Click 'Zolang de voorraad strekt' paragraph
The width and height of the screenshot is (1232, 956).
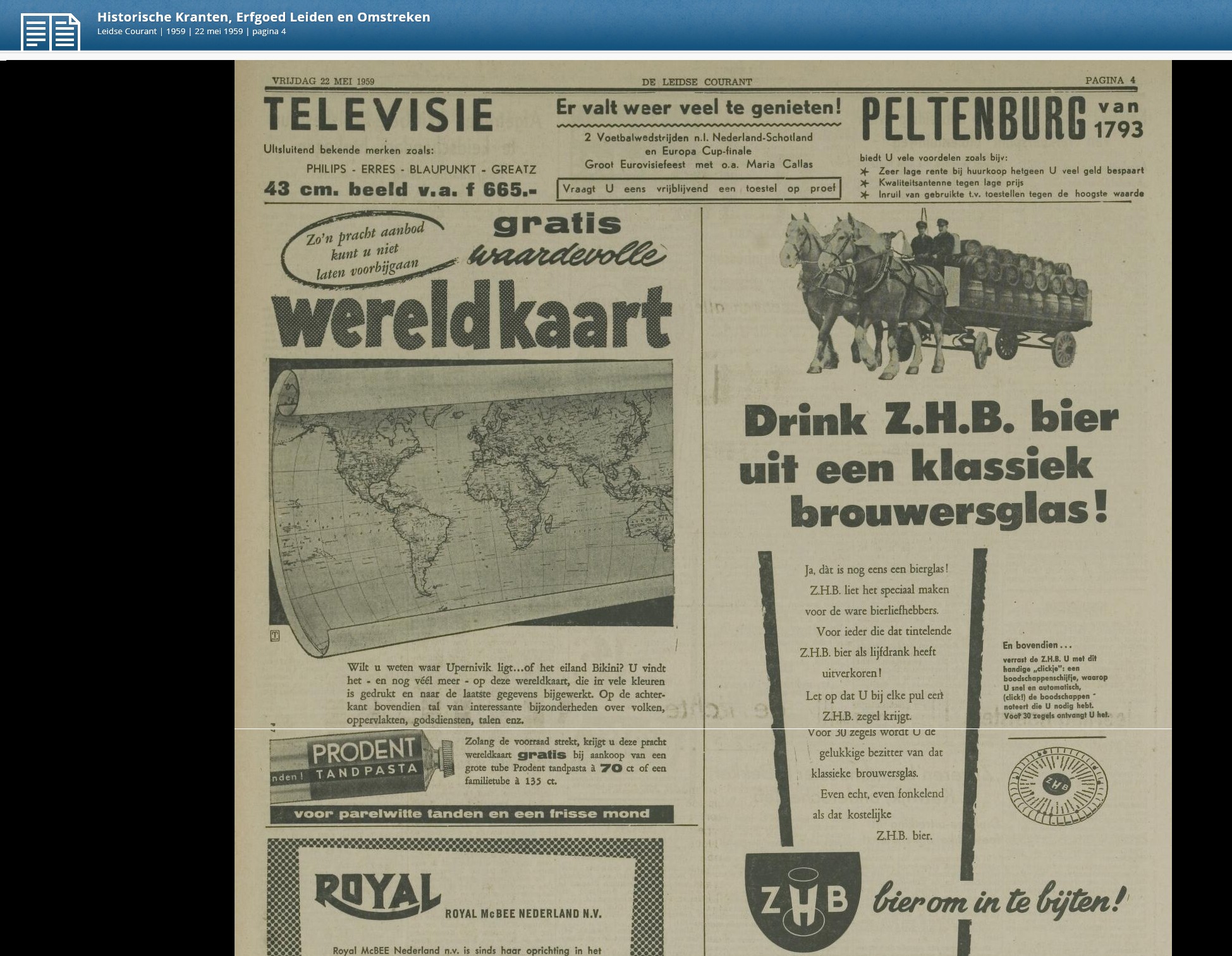[566, 761]
